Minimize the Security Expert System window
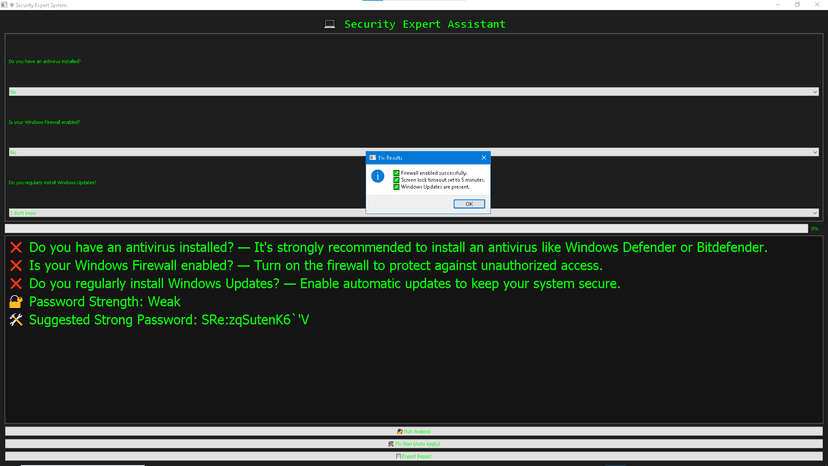 [x=778, y=5]
